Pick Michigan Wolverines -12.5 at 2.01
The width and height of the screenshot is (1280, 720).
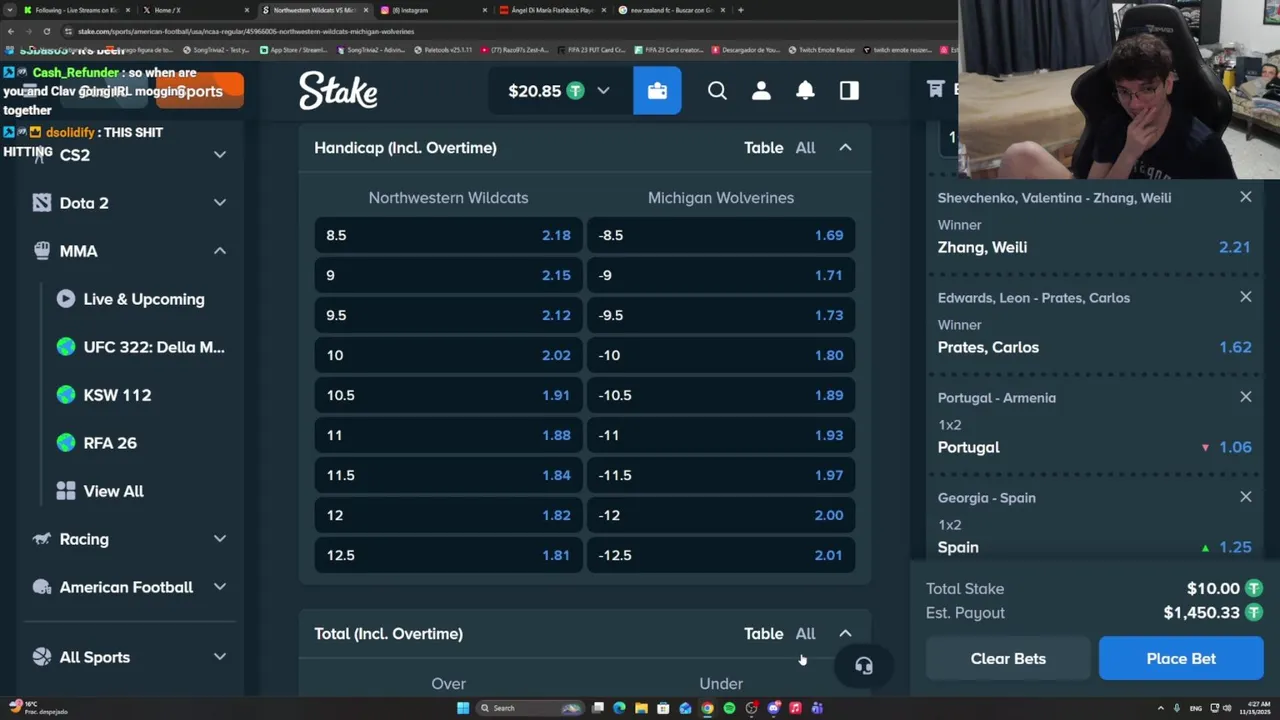pos(721,555)
